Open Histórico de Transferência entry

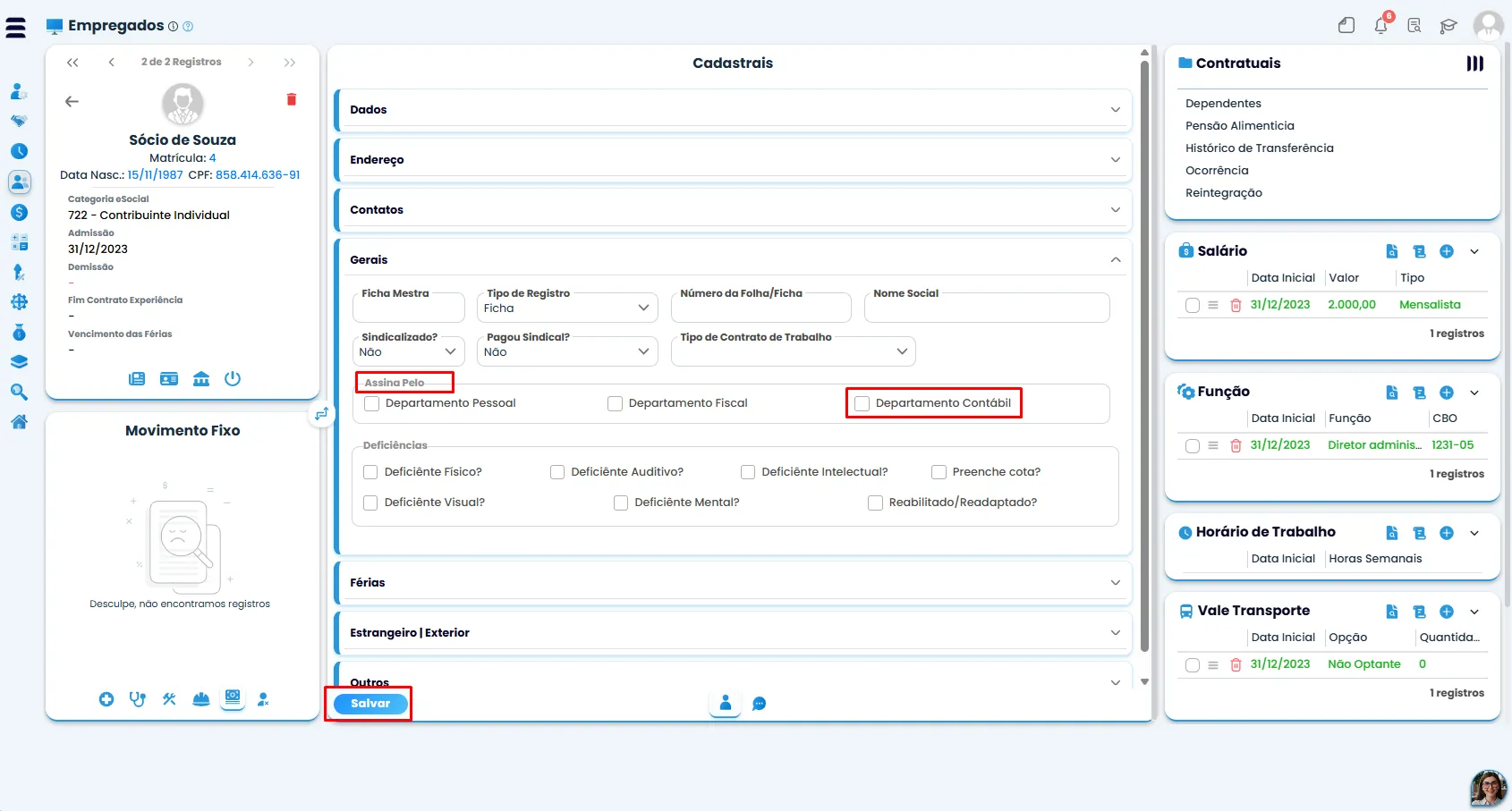coord(1259,148)
